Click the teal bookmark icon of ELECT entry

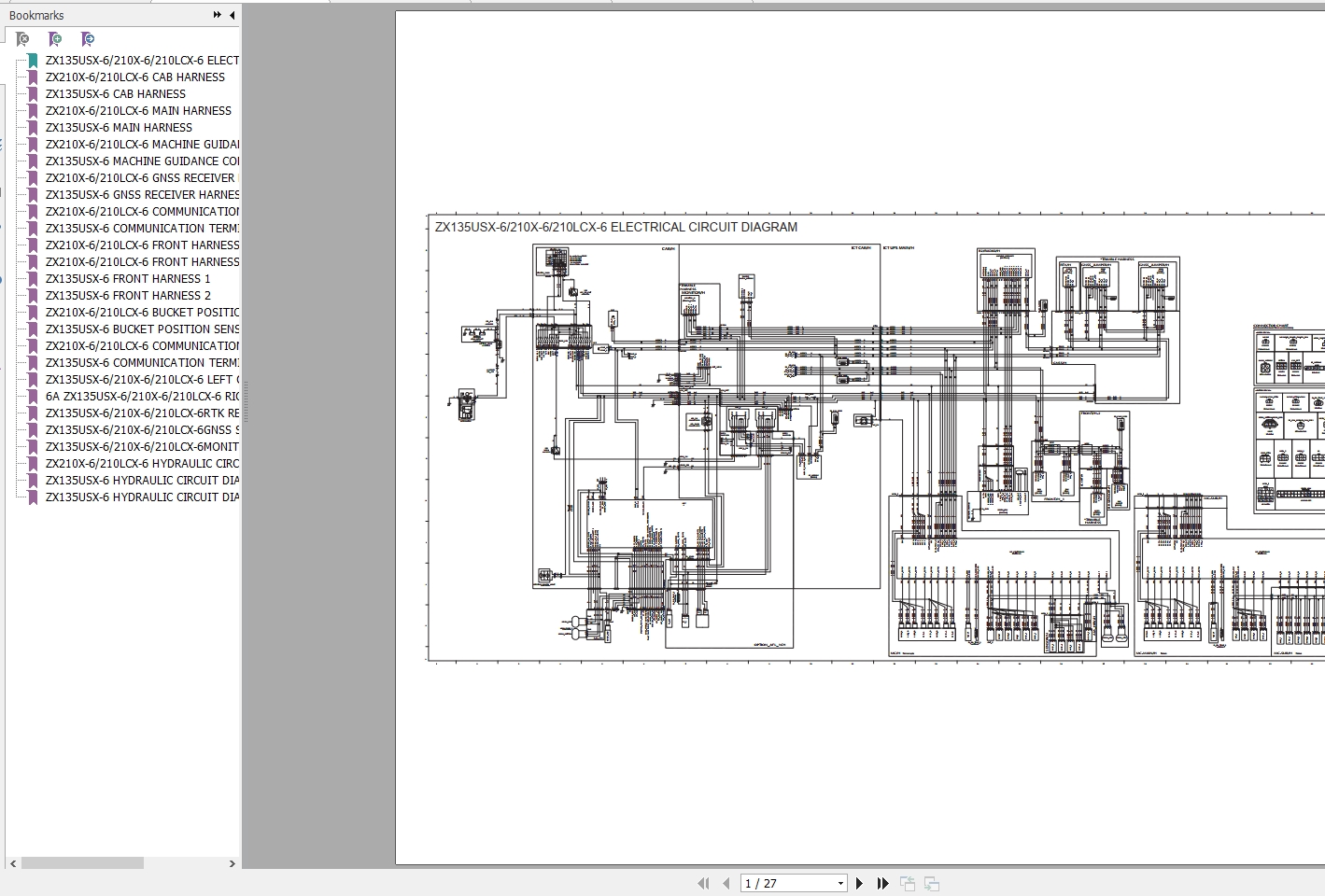[33, 61]
